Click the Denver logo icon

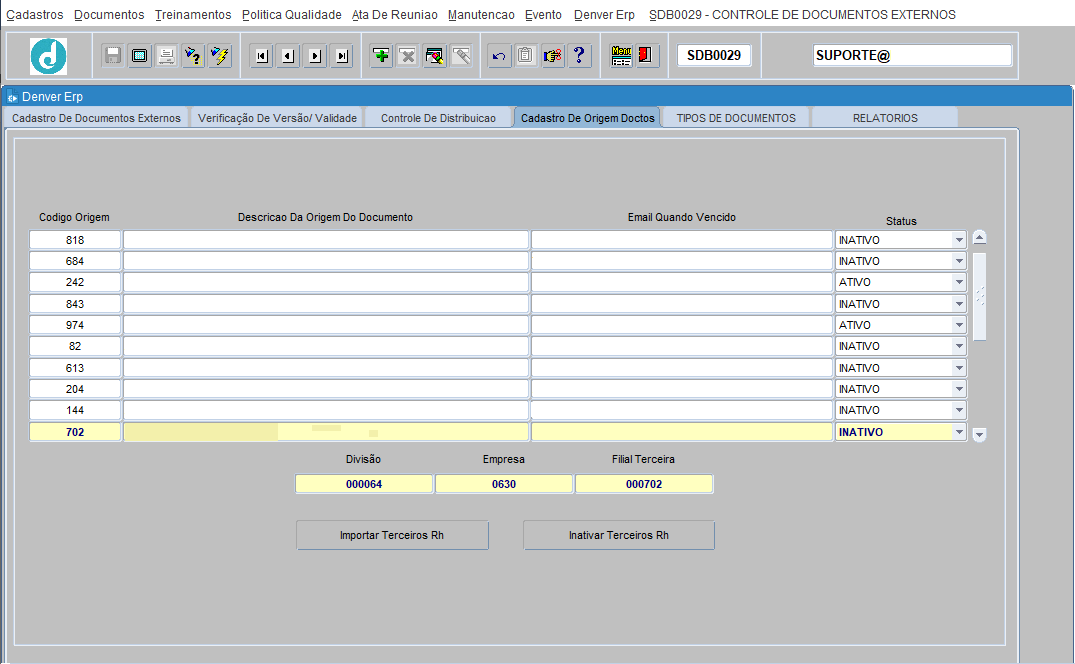point(48,56)
